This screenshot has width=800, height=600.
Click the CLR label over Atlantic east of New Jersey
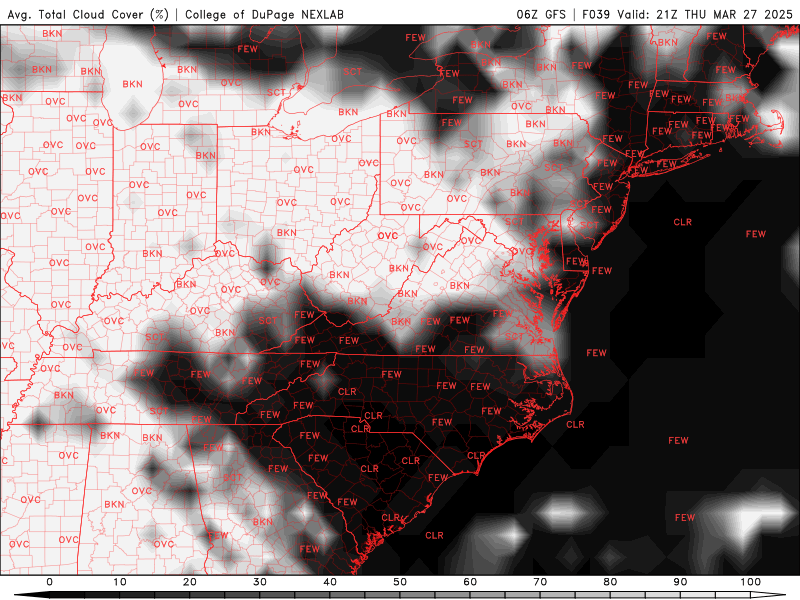(x=683, y=222)
